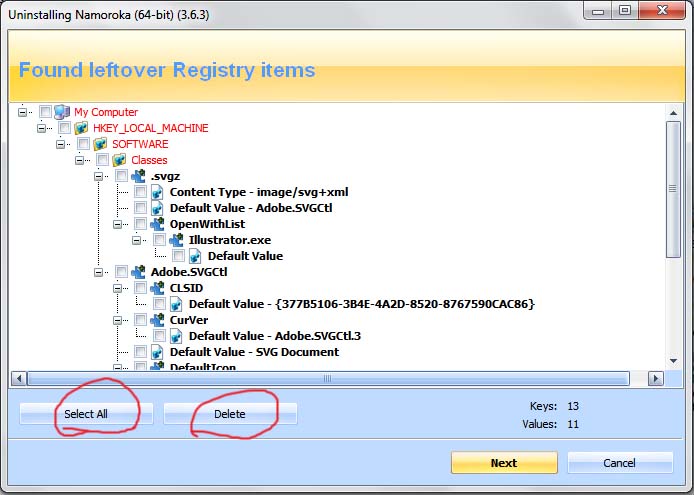Collapse the CurVer node
Screen dimensions: 694x495
[x=117, y=320]
